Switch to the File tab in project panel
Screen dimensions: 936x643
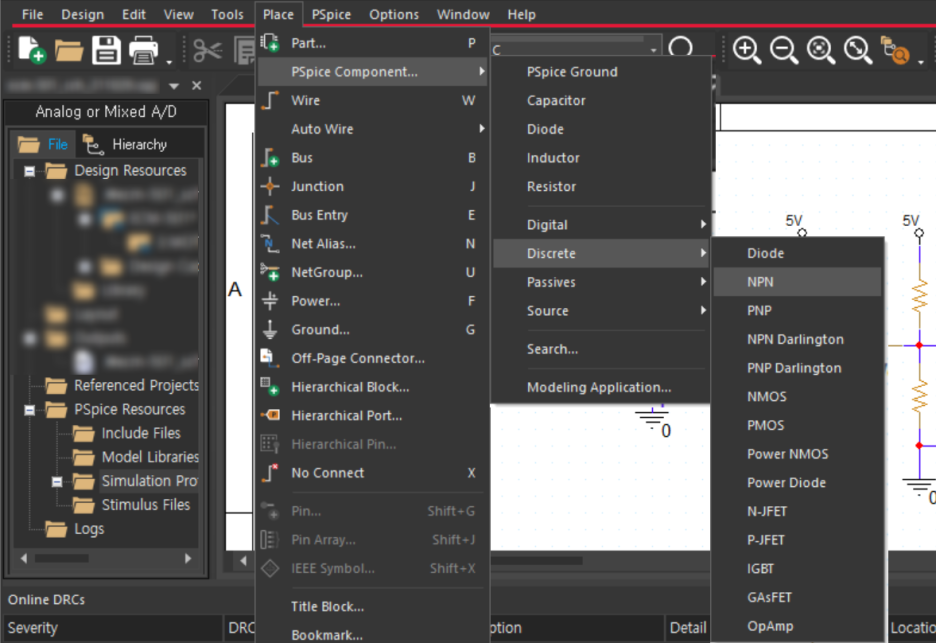coord(43,144)
